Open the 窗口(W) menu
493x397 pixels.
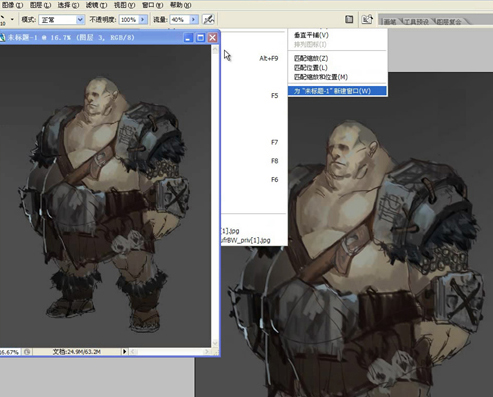click(x=152, y=5)
